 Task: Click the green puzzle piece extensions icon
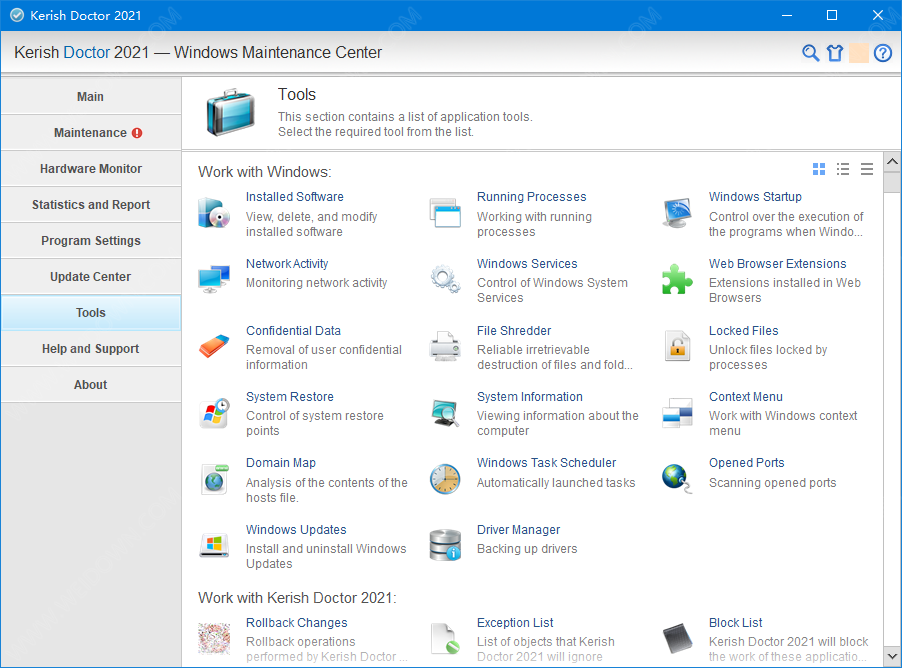[677, 279]
